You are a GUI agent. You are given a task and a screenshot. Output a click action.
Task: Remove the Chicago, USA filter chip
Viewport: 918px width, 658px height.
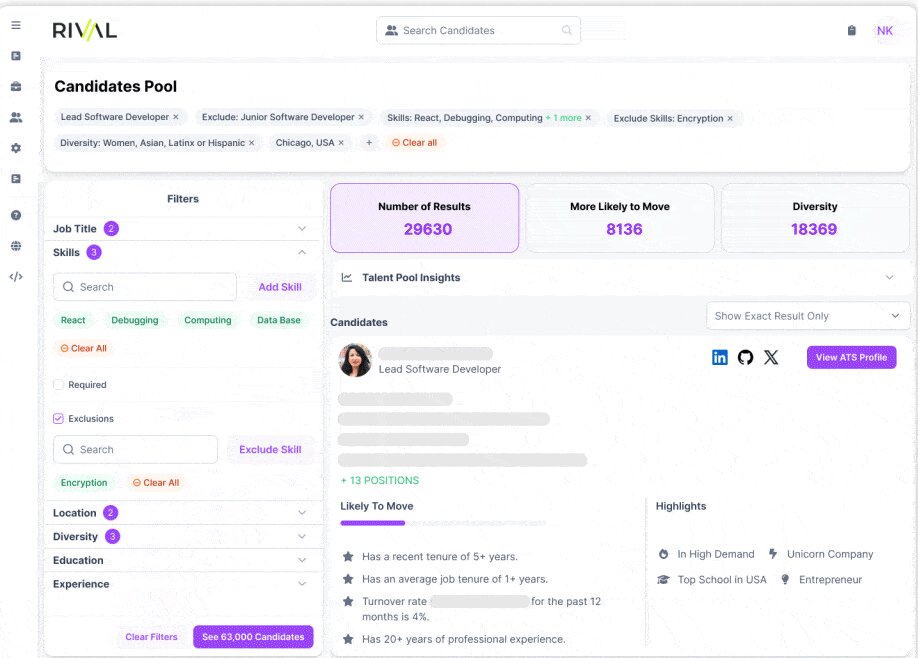(x=341, y=143)
